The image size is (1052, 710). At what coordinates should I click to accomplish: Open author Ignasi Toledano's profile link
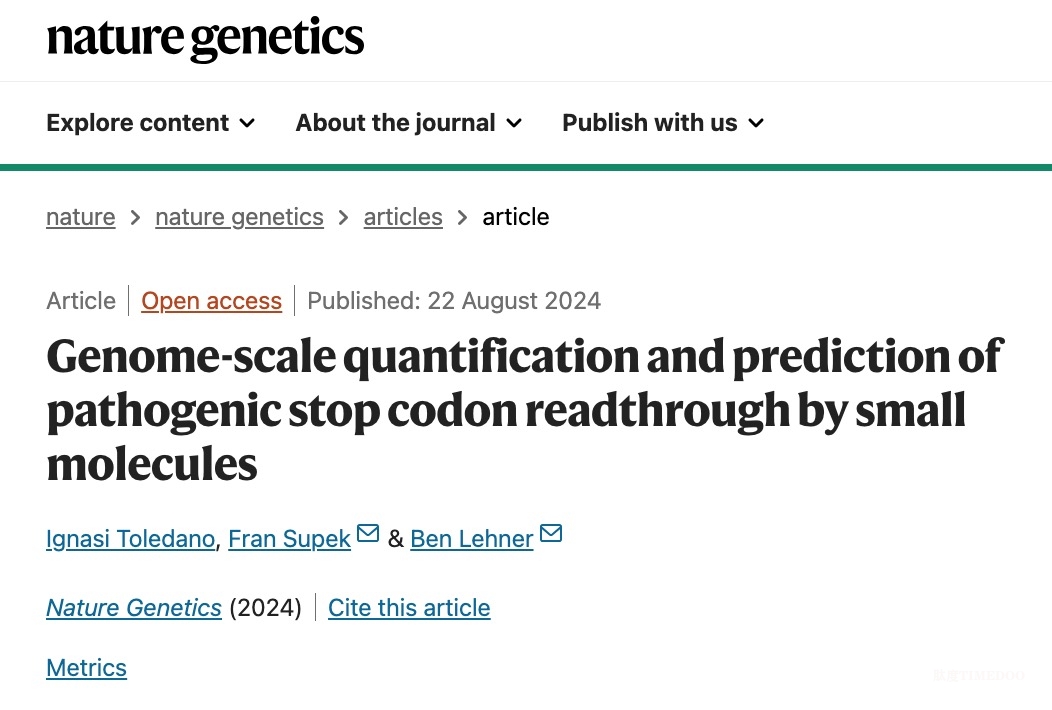click(130, 539)
